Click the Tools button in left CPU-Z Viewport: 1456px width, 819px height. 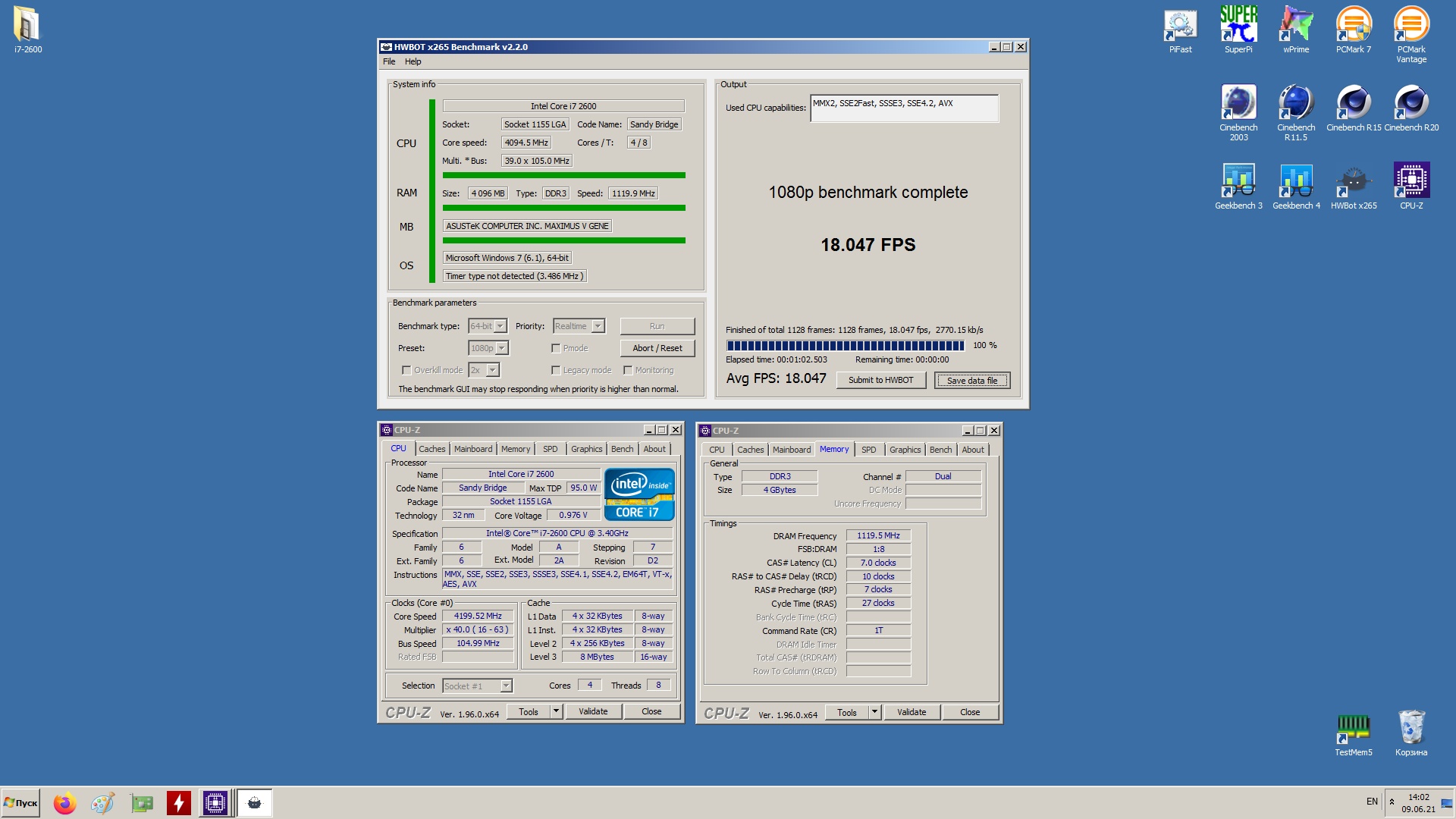(529, 711)
